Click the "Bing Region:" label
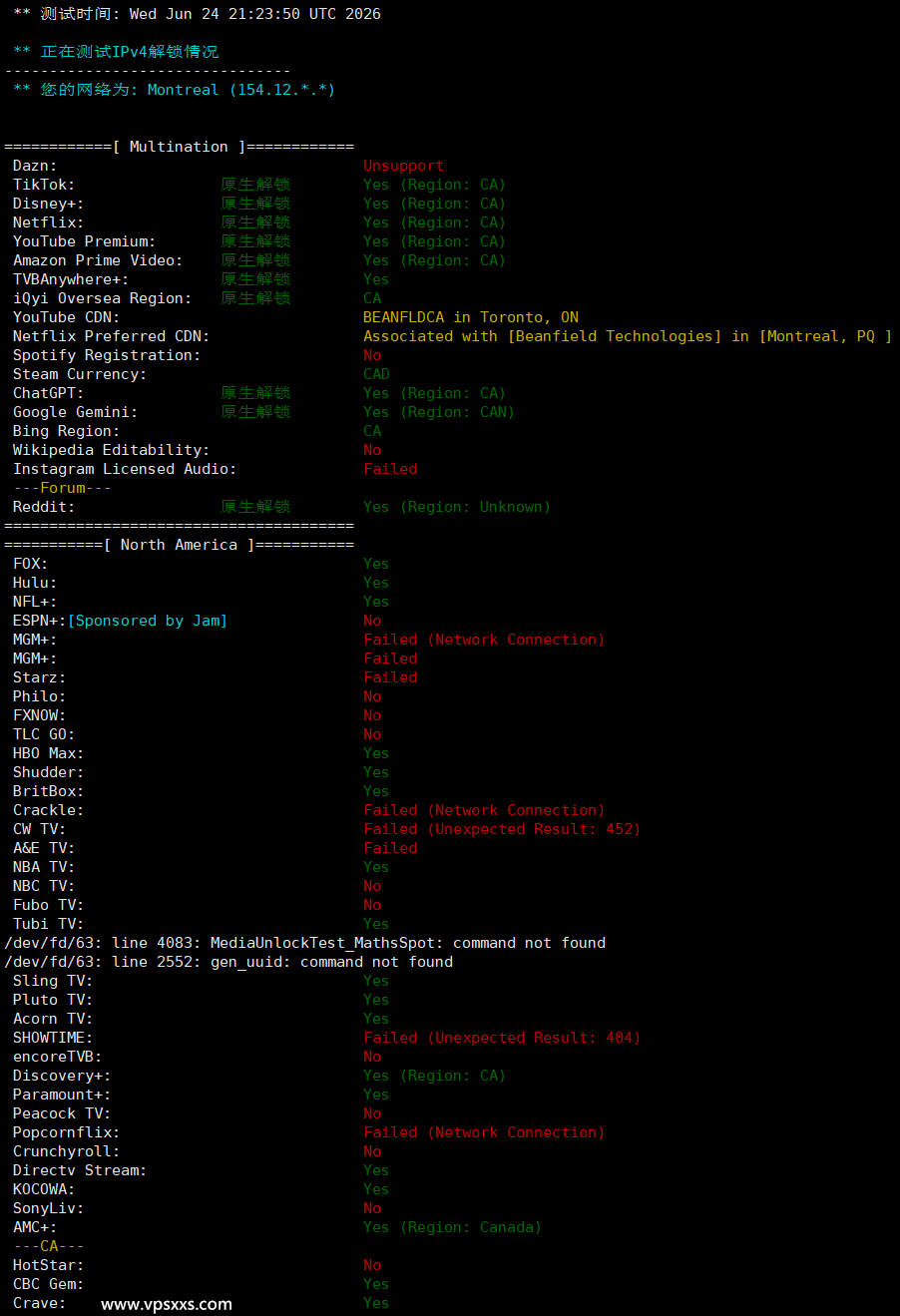The width and height of the screenshot is (900, 1316). point(67,431)
